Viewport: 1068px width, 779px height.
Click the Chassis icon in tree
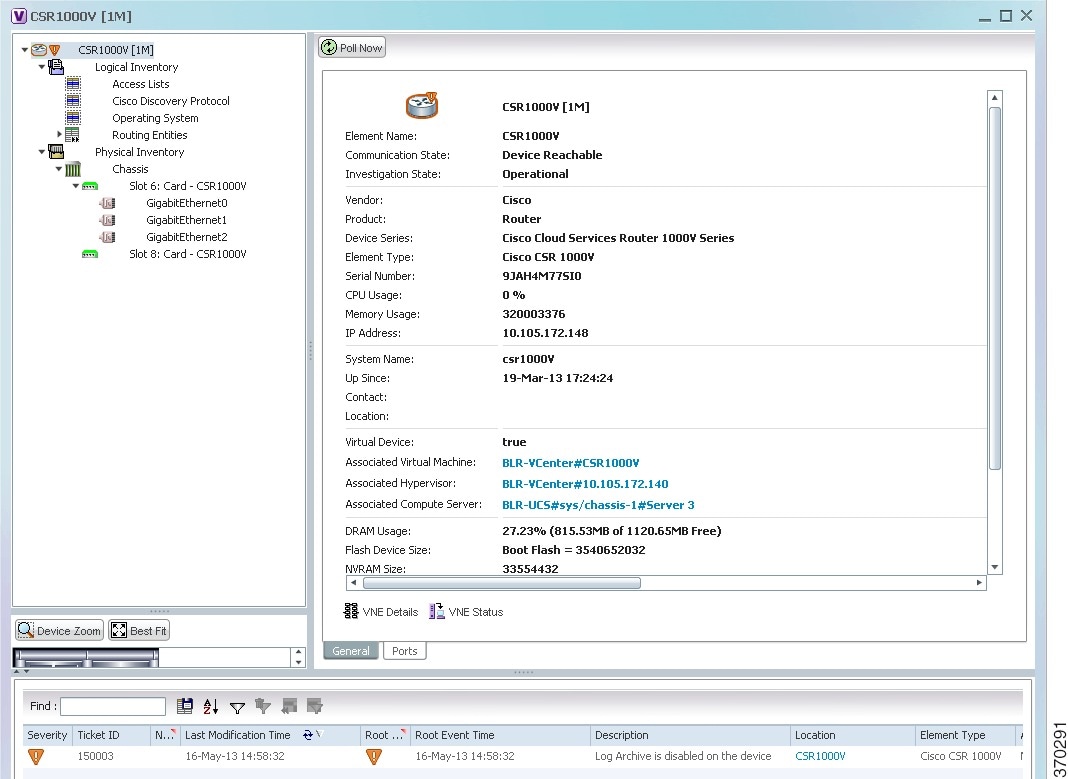pyautogui.click(x=73, y=169)
